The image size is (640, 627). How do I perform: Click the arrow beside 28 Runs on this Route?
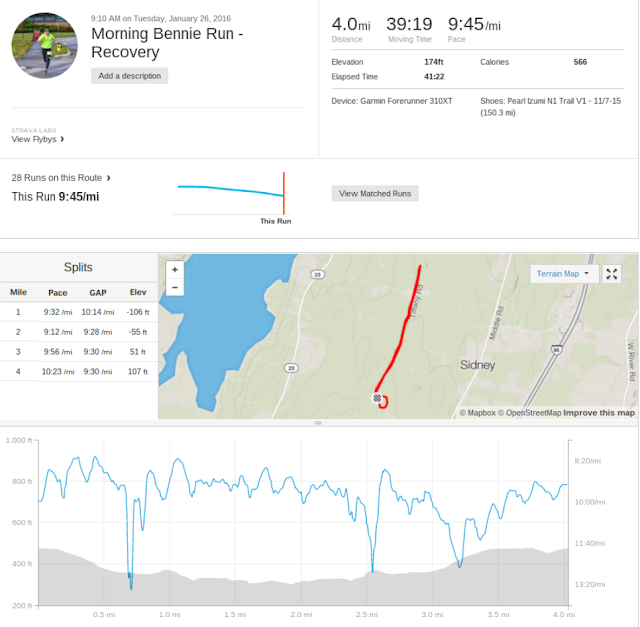[x=108, y=178]
